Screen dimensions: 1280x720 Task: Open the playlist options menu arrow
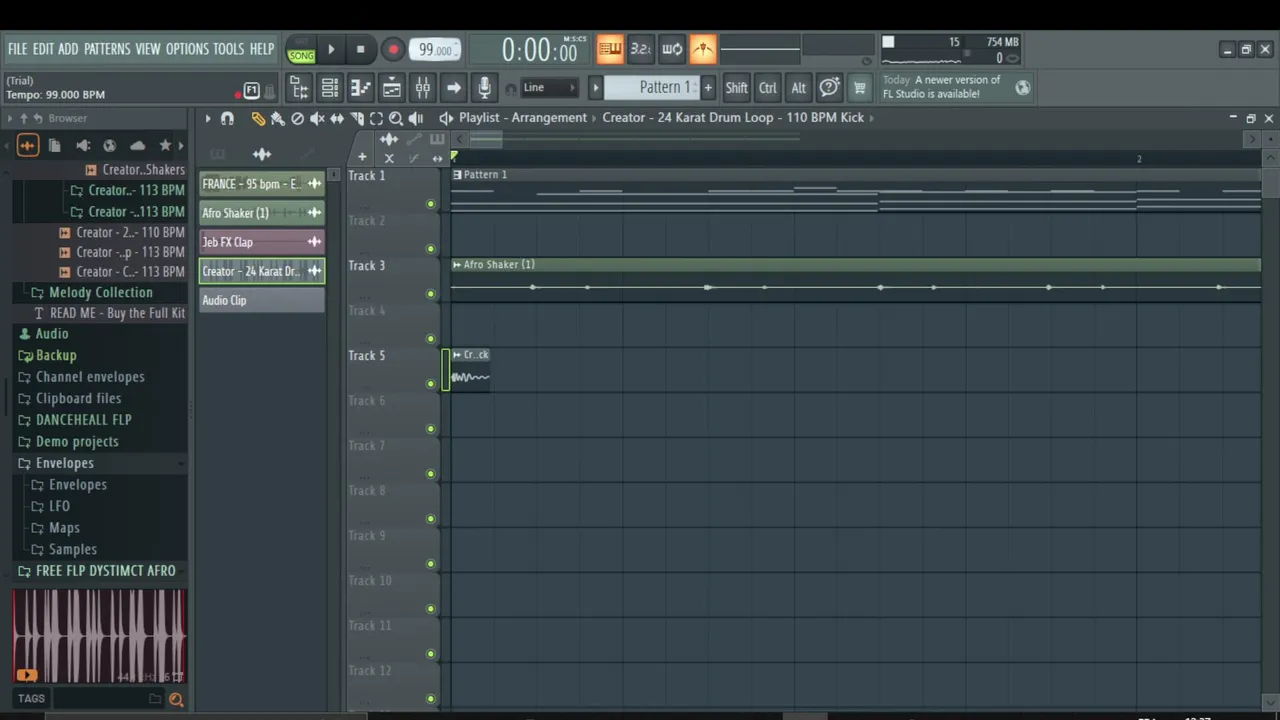coord(207,118)
